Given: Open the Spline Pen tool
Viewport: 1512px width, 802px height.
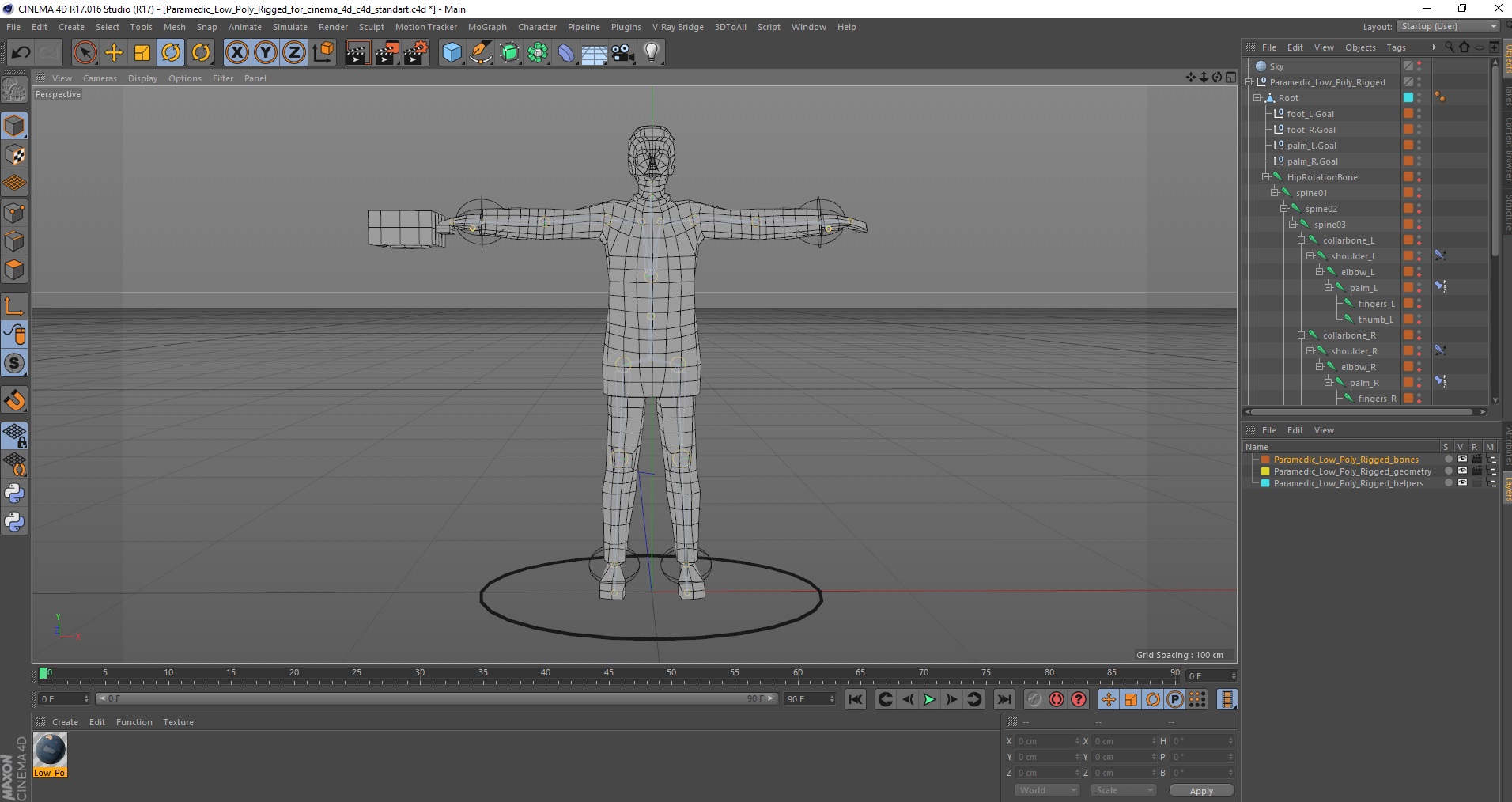Looking at the screenshot, I should click(481, 53).
